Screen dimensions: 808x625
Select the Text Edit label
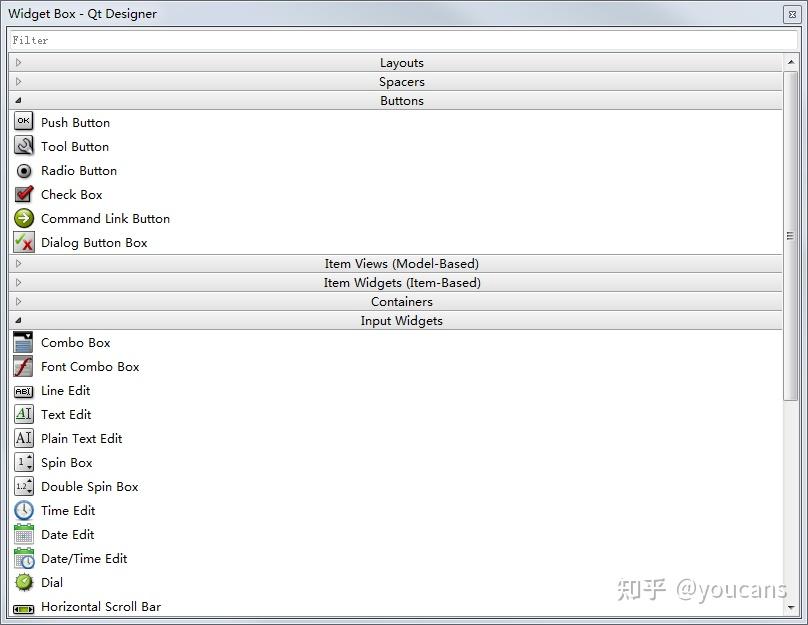[66, 415]
